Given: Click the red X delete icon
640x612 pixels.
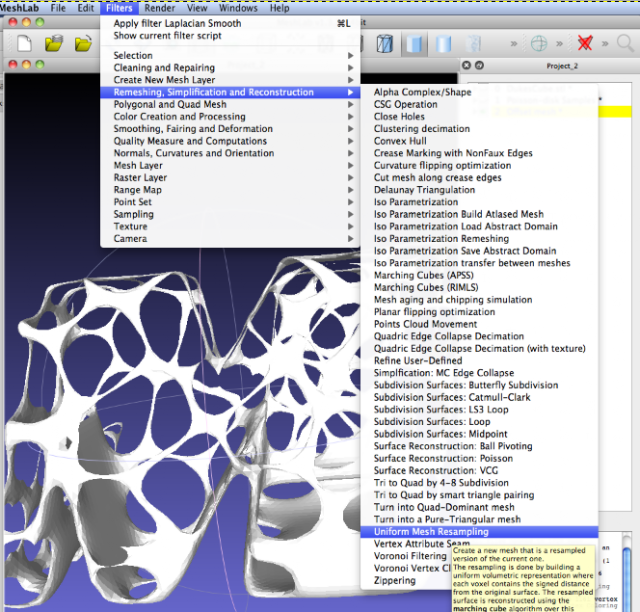Looking at the screenshot, I should [585, 43].
